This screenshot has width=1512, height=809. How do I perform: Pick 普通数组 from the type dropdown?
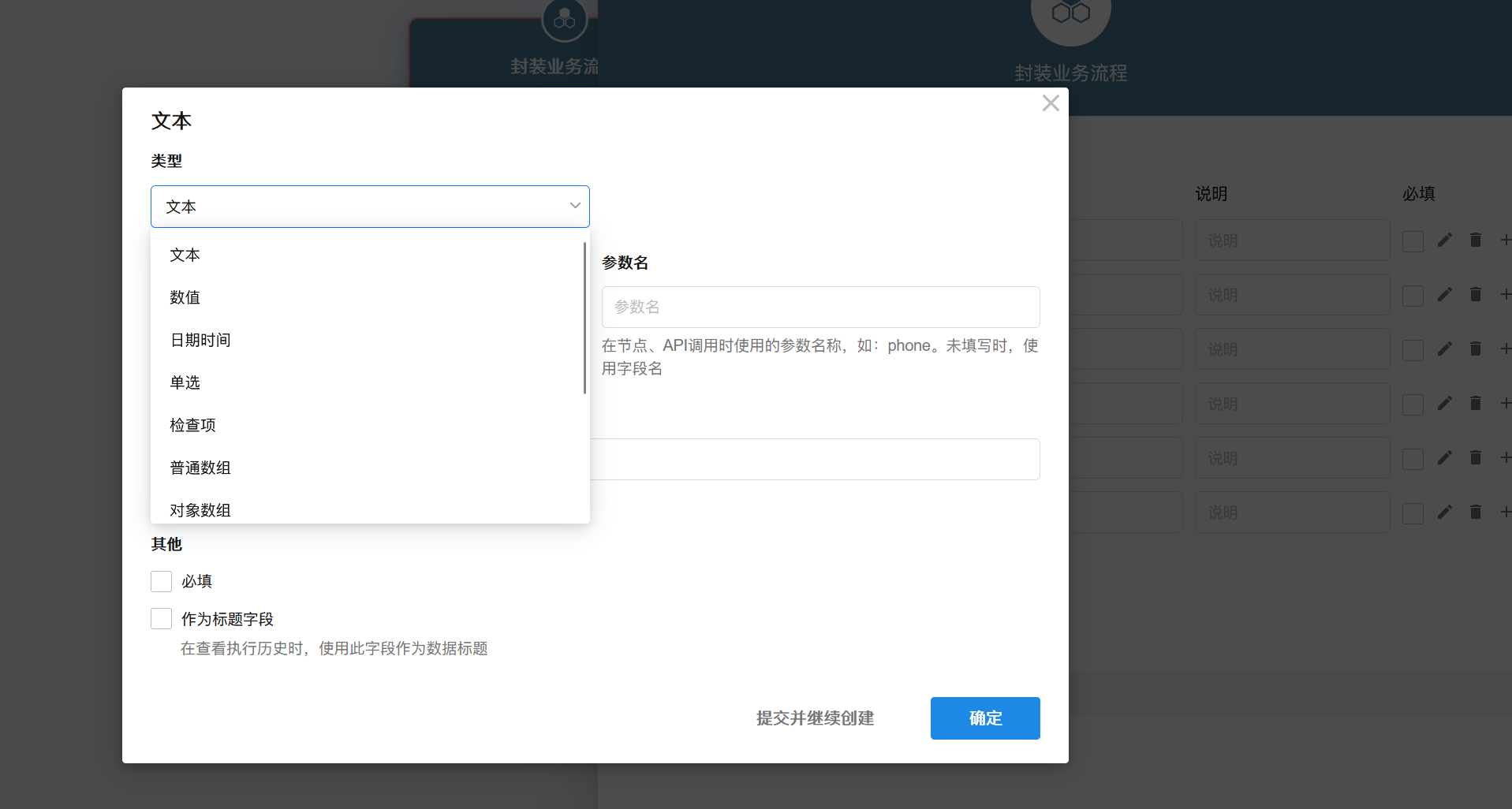pyautogui.click(x=200, y=468)
